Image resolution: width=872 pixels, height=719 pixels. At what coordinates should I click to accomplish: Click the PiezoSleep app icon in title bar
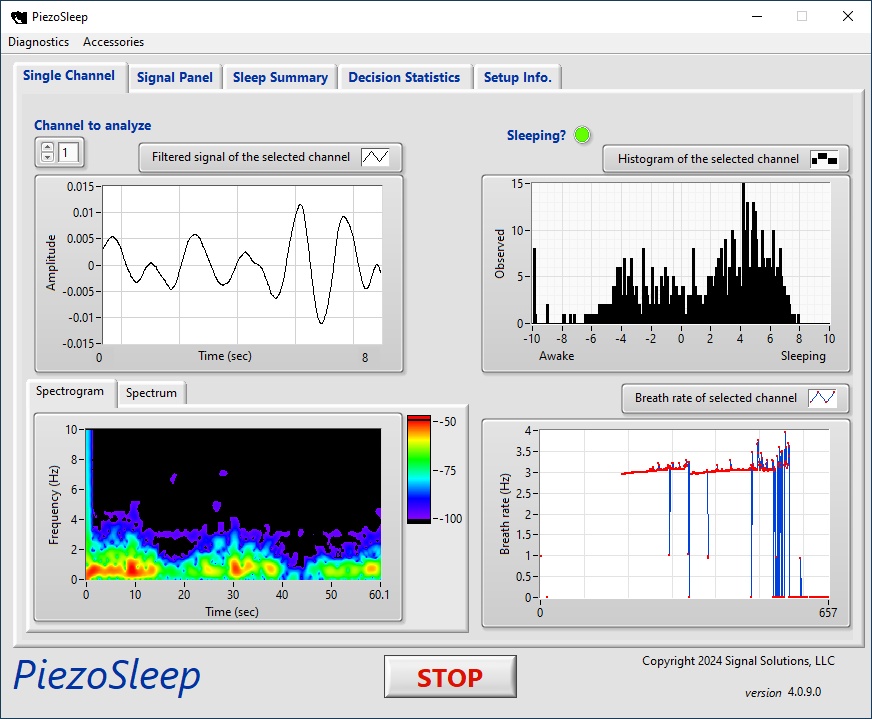pyautogui.click(x=18, y=16)
